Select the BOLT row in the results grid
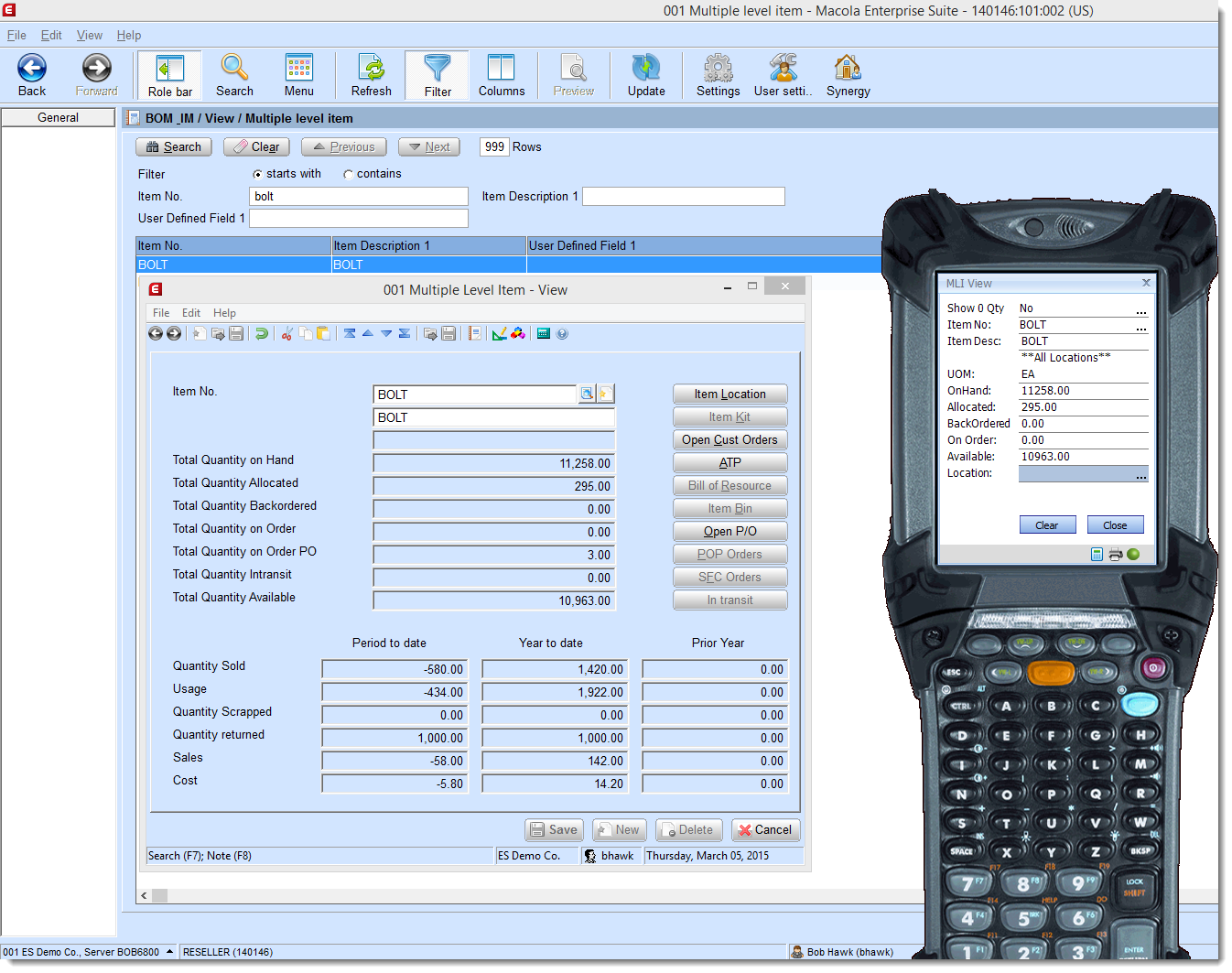This screenshot has height=973, width=1232. (509, 265)
